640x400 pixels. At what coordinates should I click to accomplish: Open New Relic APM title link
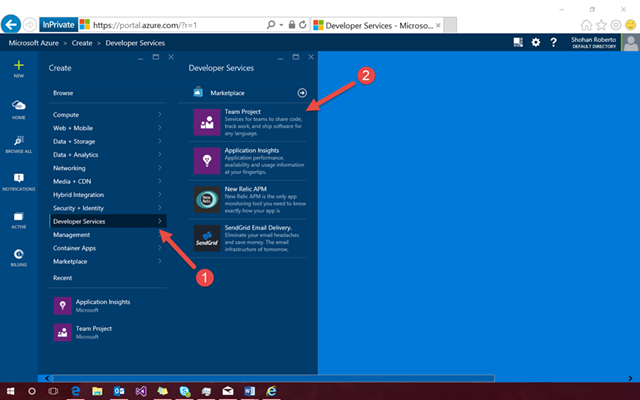pos(245,189)
